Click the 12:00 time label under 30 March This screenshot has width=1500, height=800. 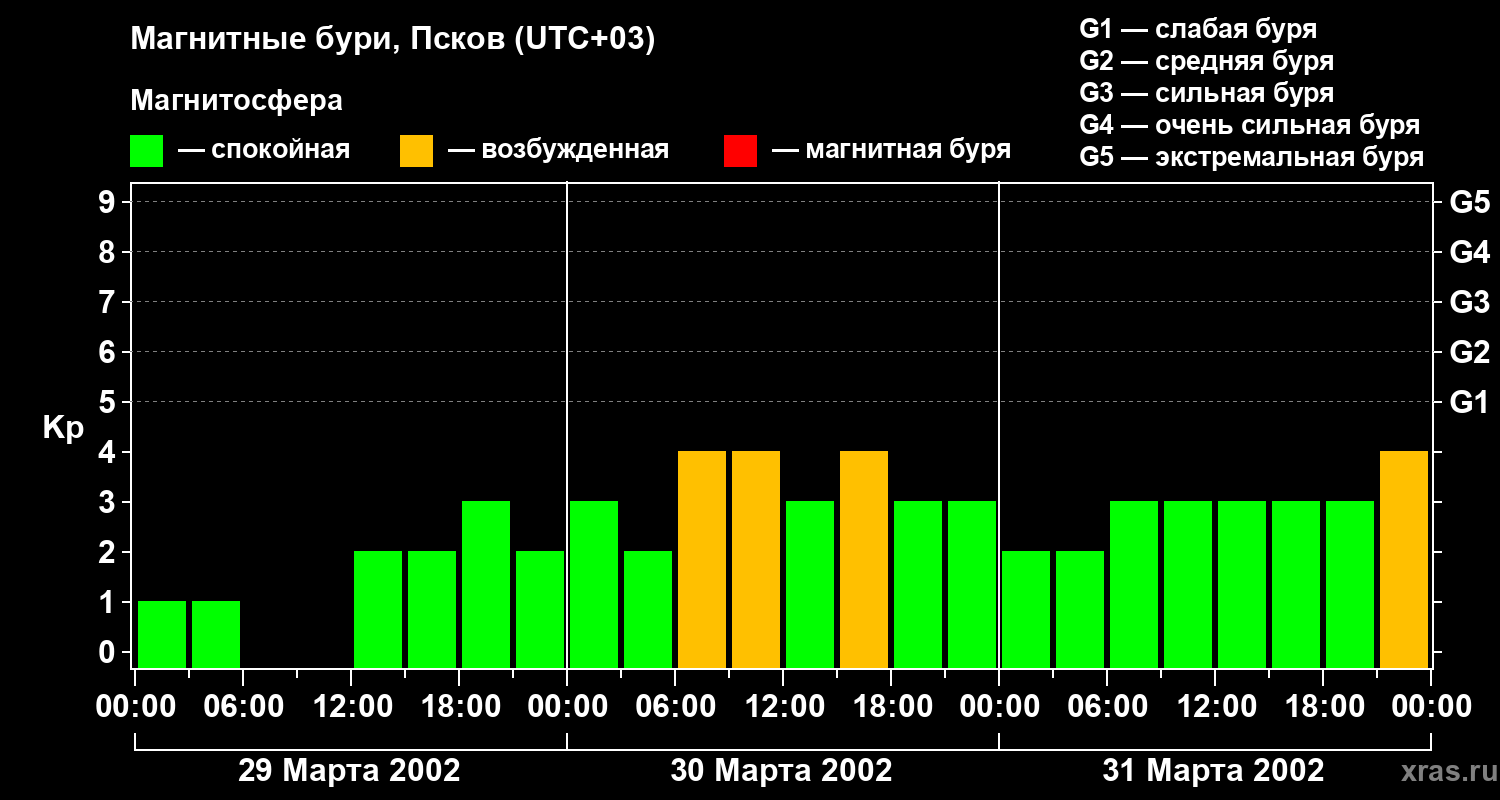click(783, 707)
